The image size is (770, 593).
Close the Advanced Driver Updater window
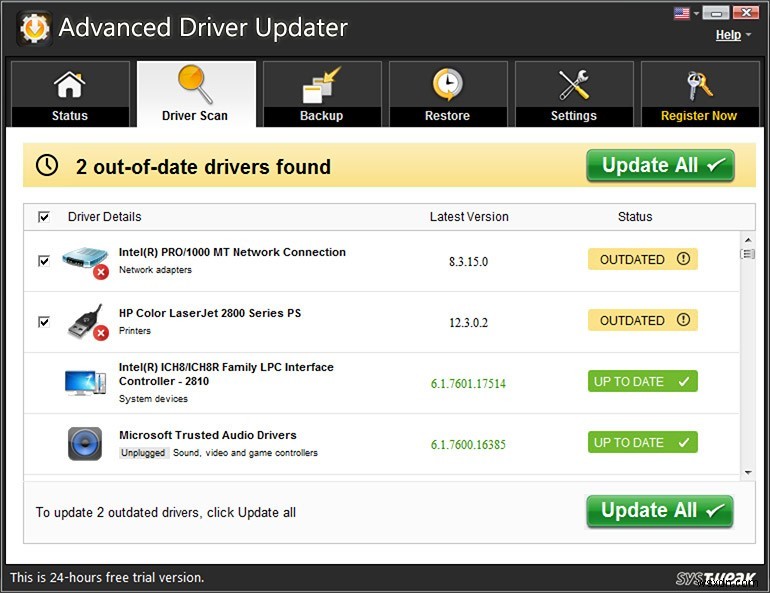point(745,13)
